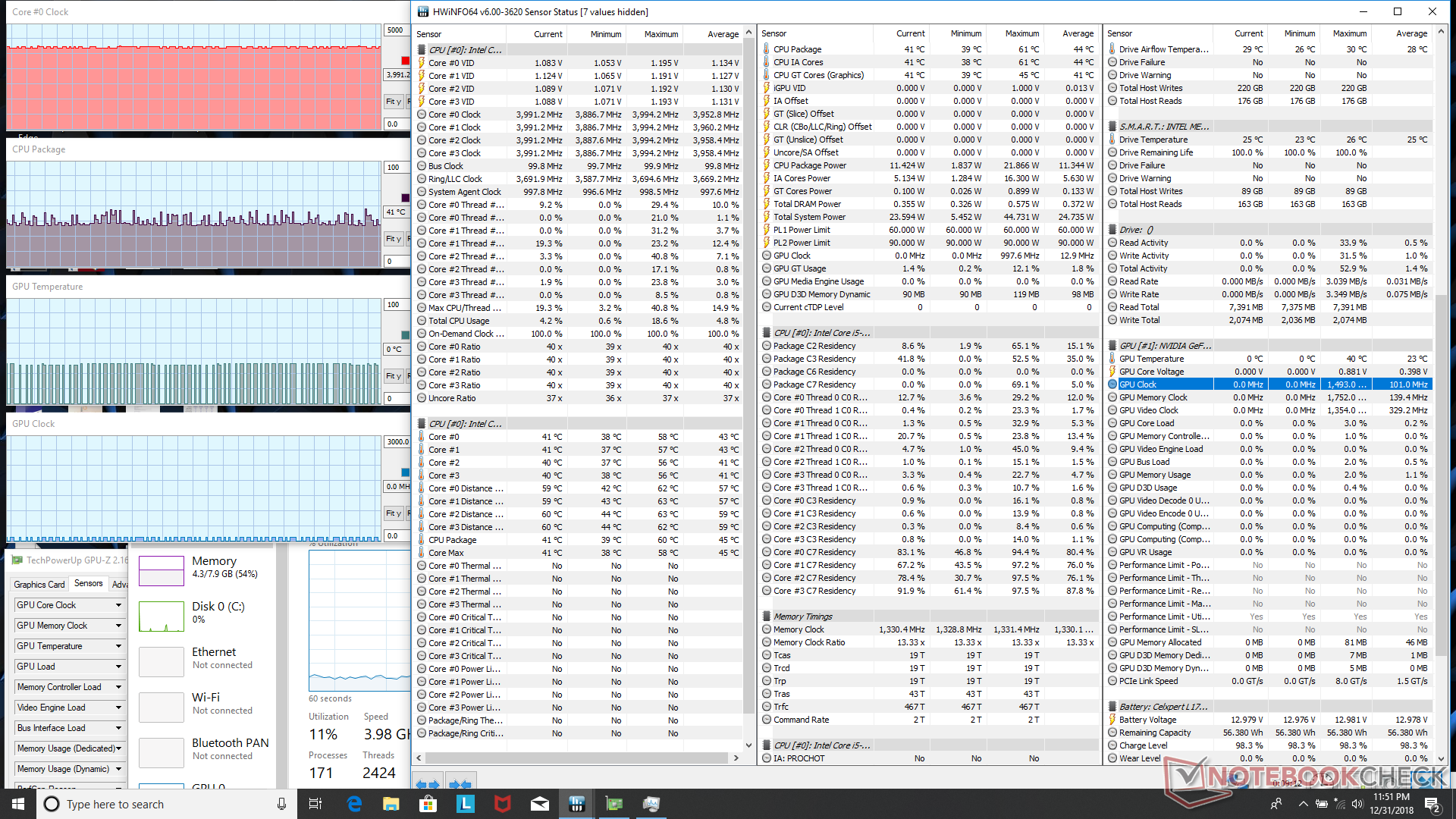The height and width of the screenshot is (819, 1456).
Task: Click the red color swatch of the Core #0 Clock graph
Action: tap(405, 61)
